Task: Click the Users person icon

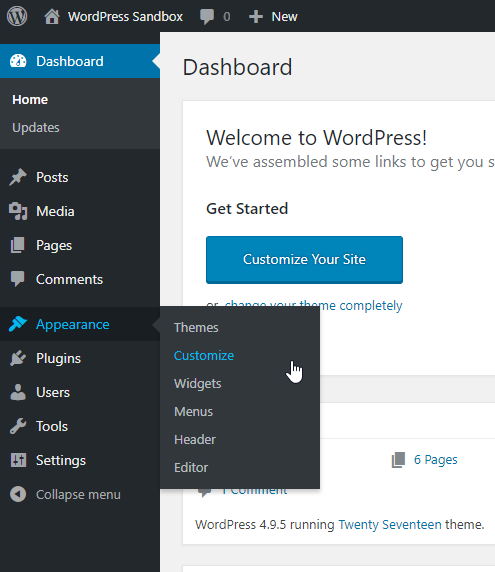Action: coord(18,392)
